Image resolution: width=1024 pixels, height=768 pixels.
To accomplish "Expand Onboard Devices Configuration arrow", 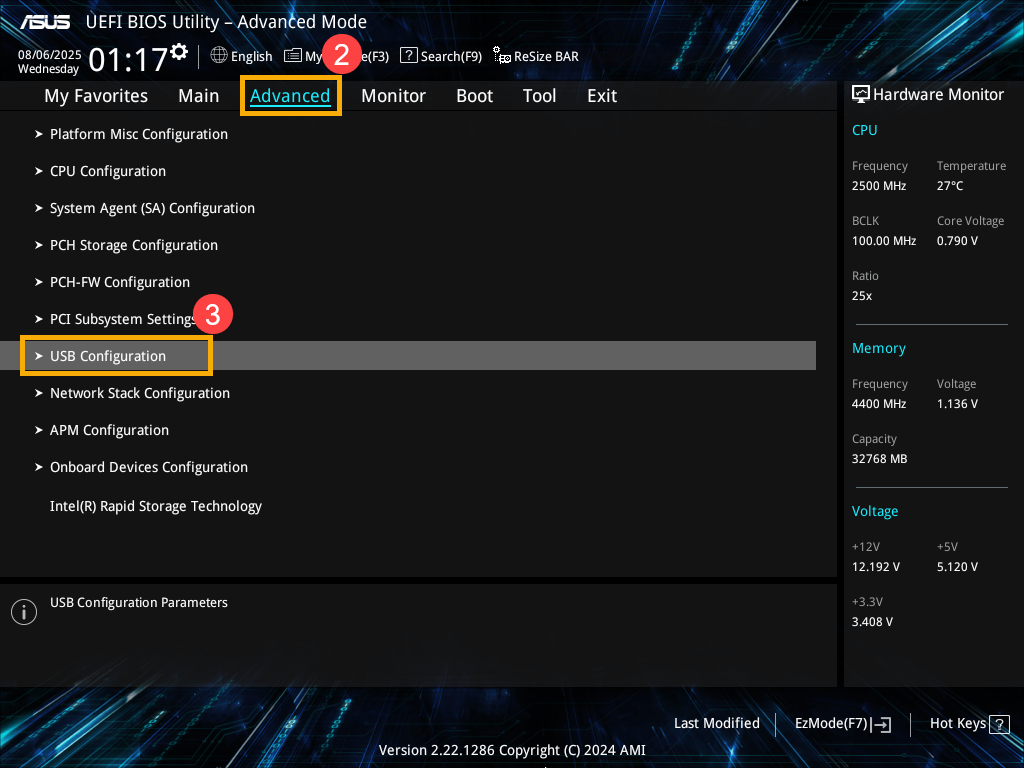I will [x=39, y=467].
